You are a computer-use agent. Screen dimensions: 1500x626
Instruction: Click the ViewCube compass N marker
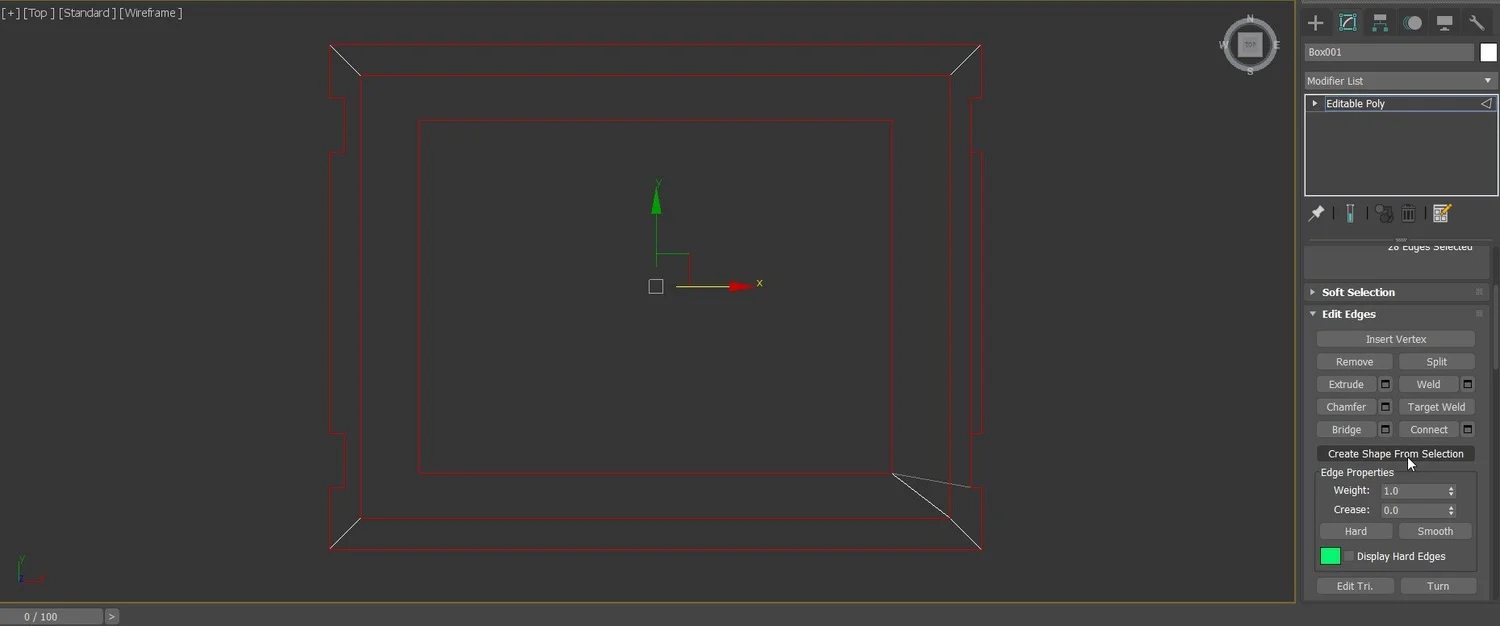(1250, 19)
